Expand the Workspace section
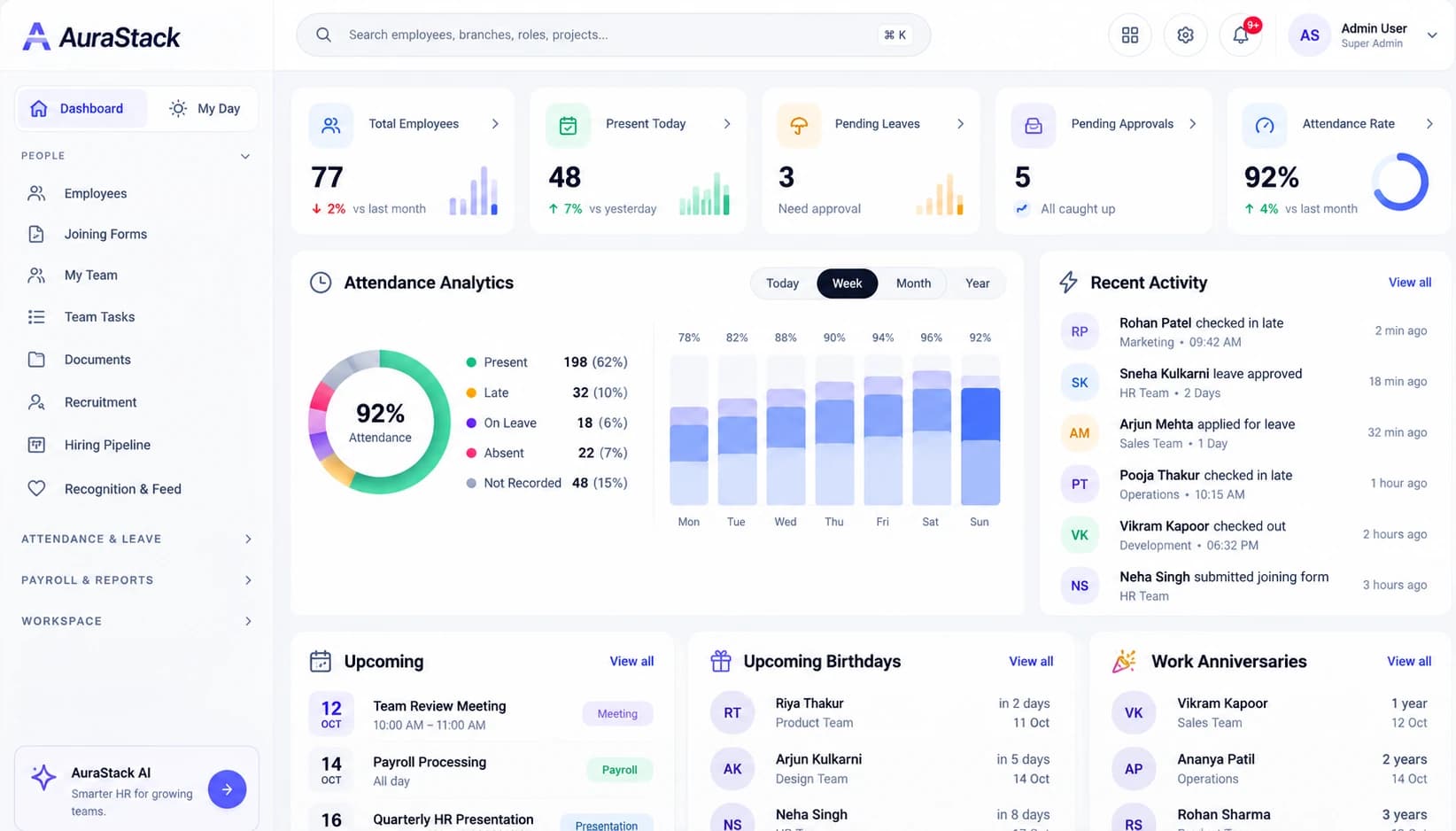Image resolution: width=1456 pixels, height=831 pixels. click(x=248, y=621)
